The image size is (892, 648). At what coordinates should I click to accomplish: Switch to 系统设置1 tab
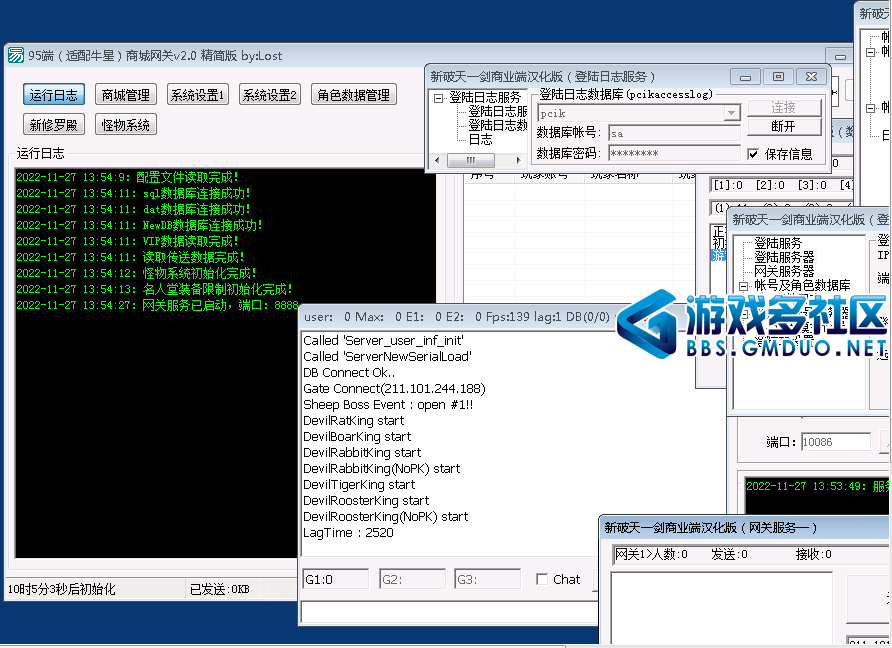[x=197, y=94]
